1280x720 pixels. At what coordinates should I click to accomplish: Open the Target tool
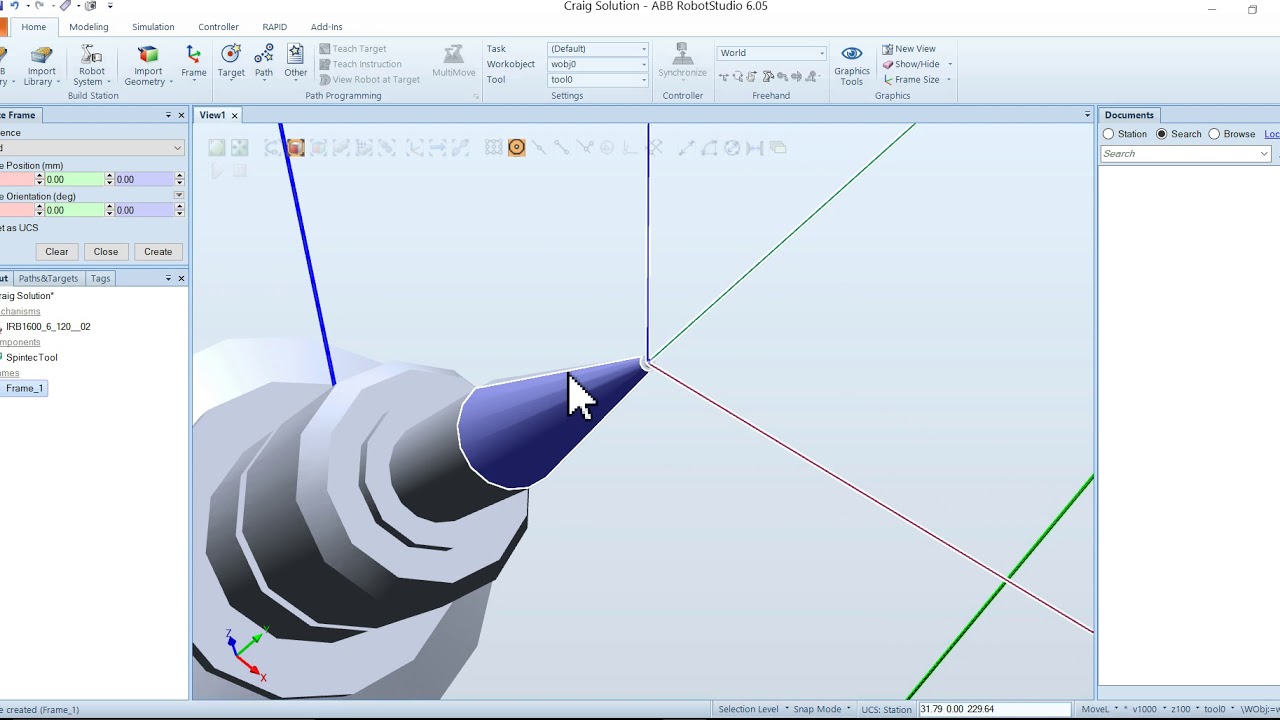(x=231, y=62)
